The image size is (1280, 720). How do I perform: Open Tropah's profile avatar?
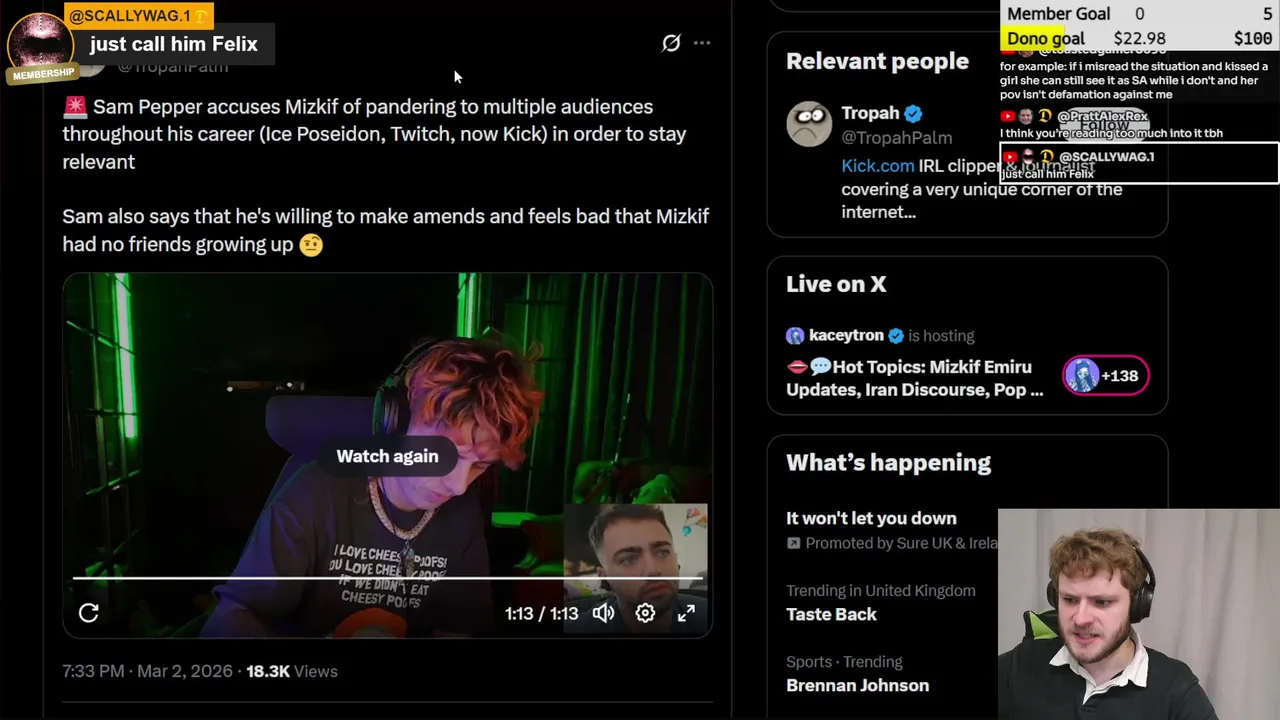809,125
